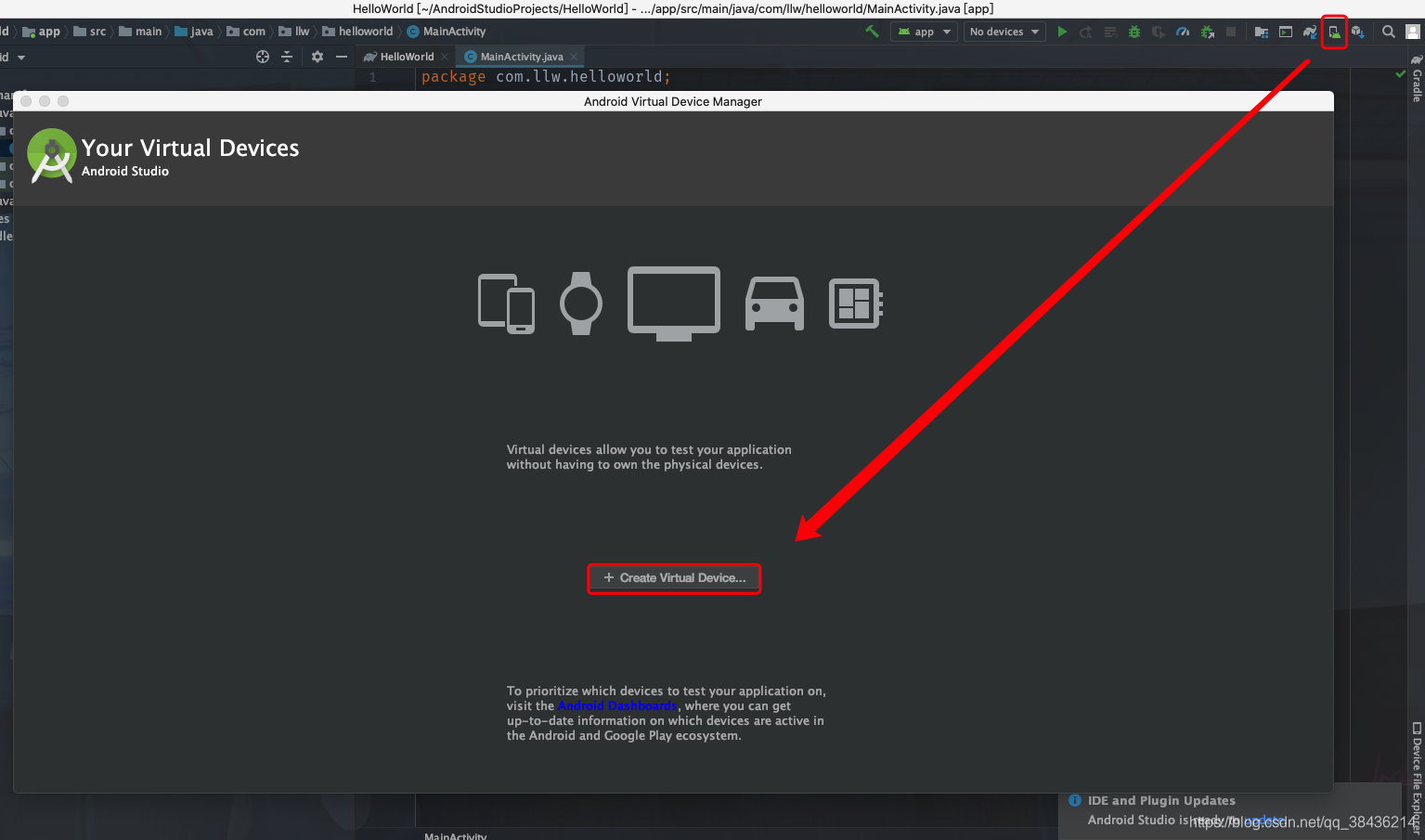Click the MainActivity breadcrumb class
The height and width of the screenshot is (840, 1425).
click(x=447, y=32)
